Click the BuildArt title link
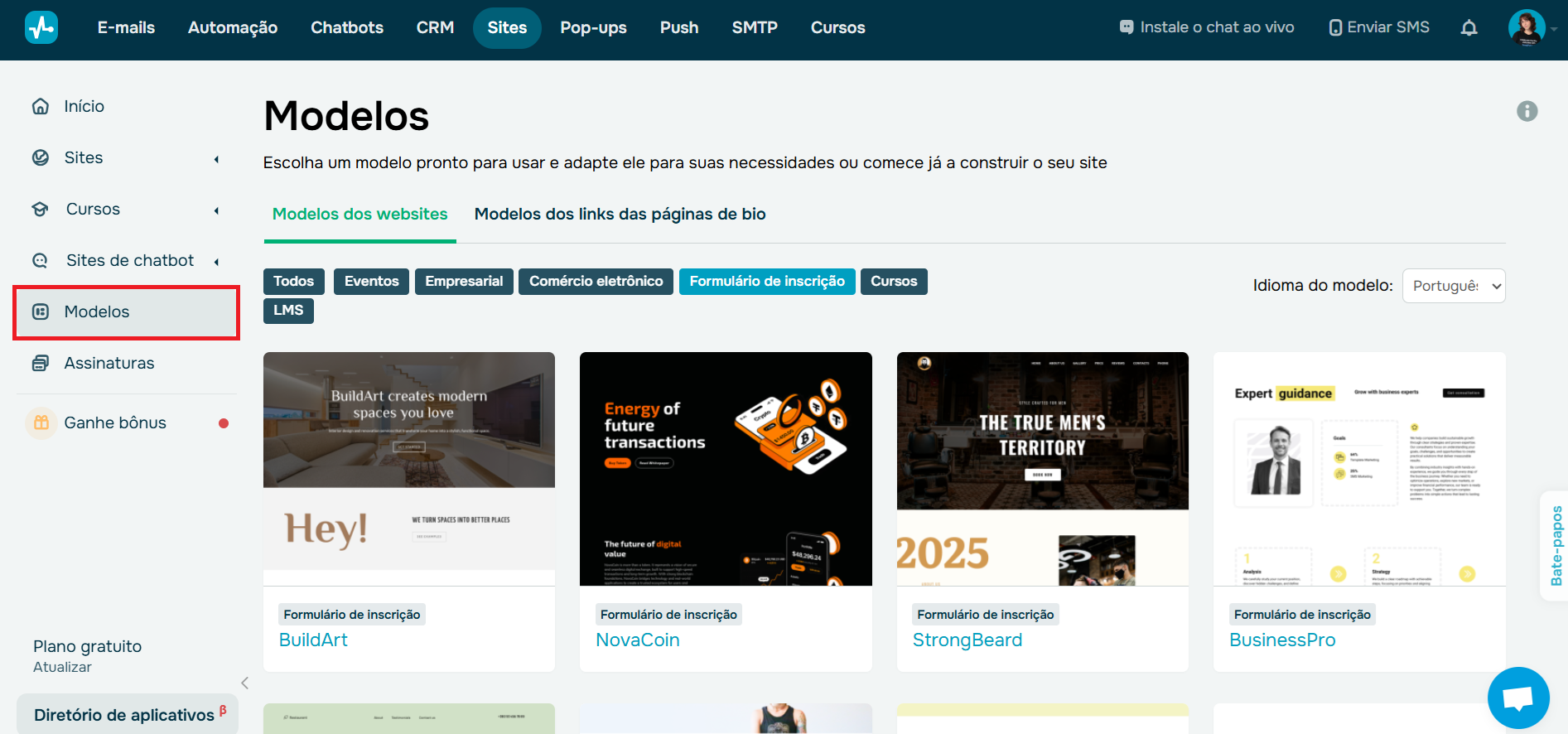 click(313, 640)
